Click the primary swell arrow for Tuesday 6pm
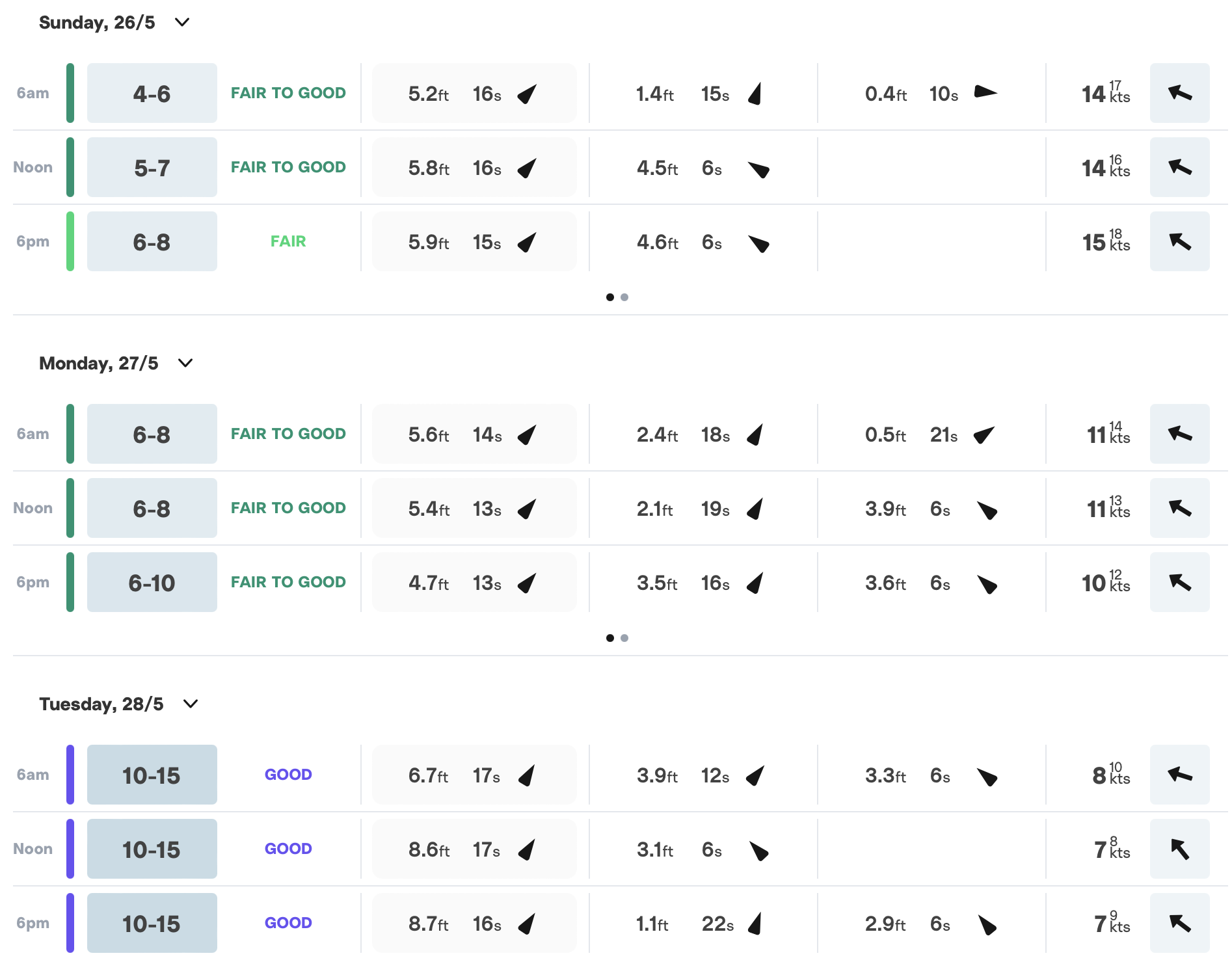This screenshot has height=960, width=1232. coord(527,923)
